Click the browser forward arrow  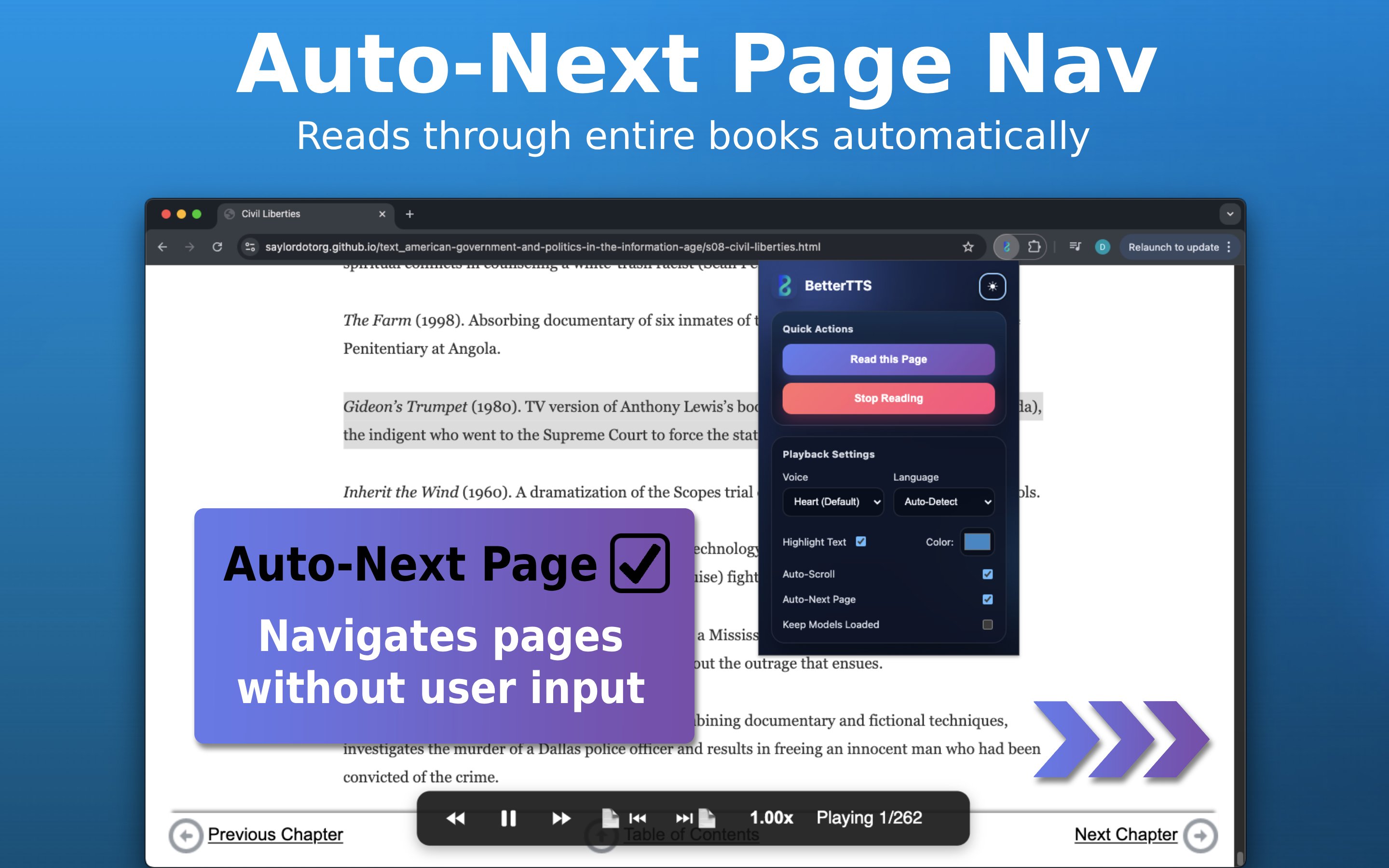(x=190, y=247)
